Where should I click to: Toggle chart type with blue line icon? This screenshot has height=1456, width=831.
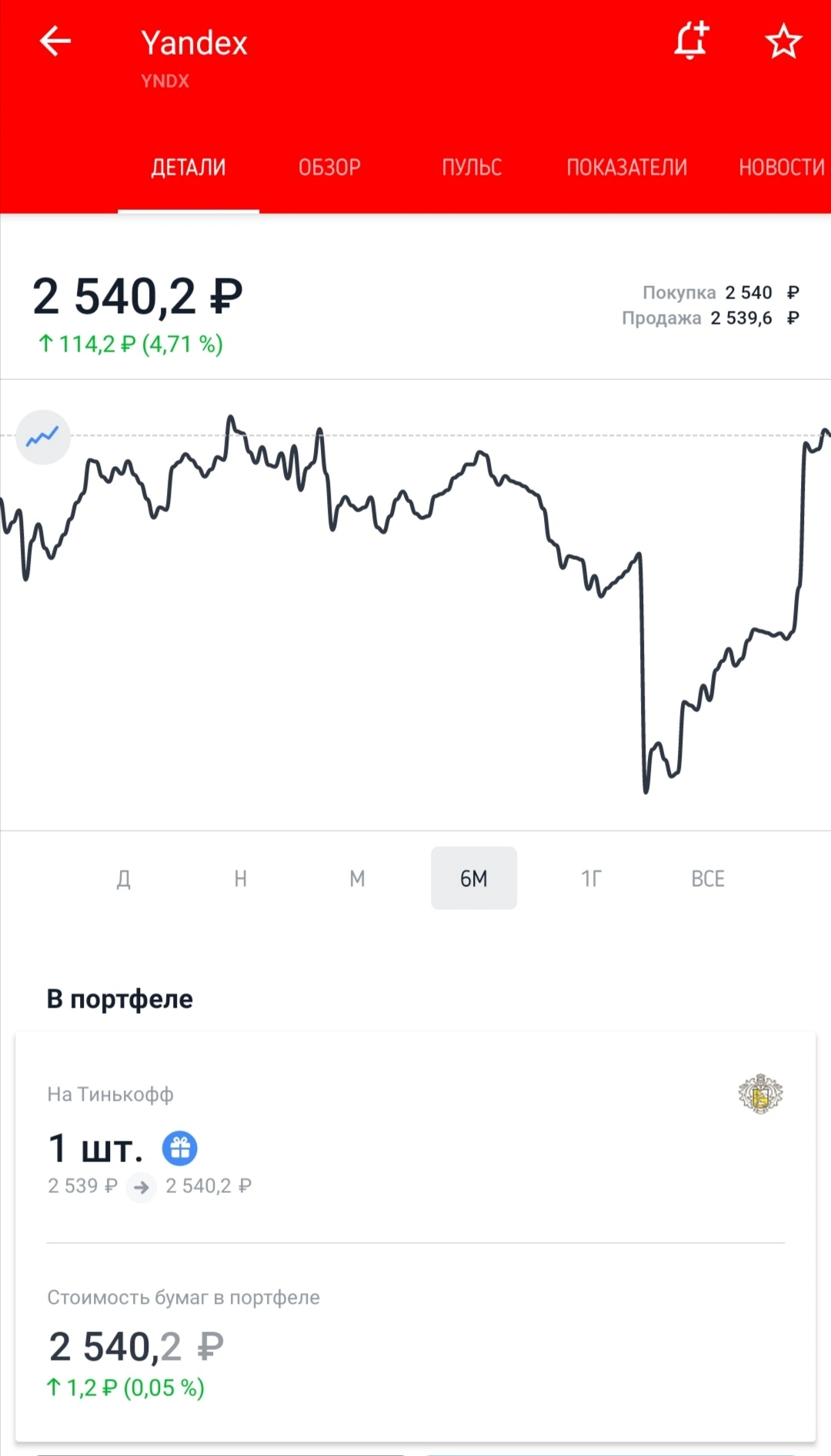(x=43, y=437)
